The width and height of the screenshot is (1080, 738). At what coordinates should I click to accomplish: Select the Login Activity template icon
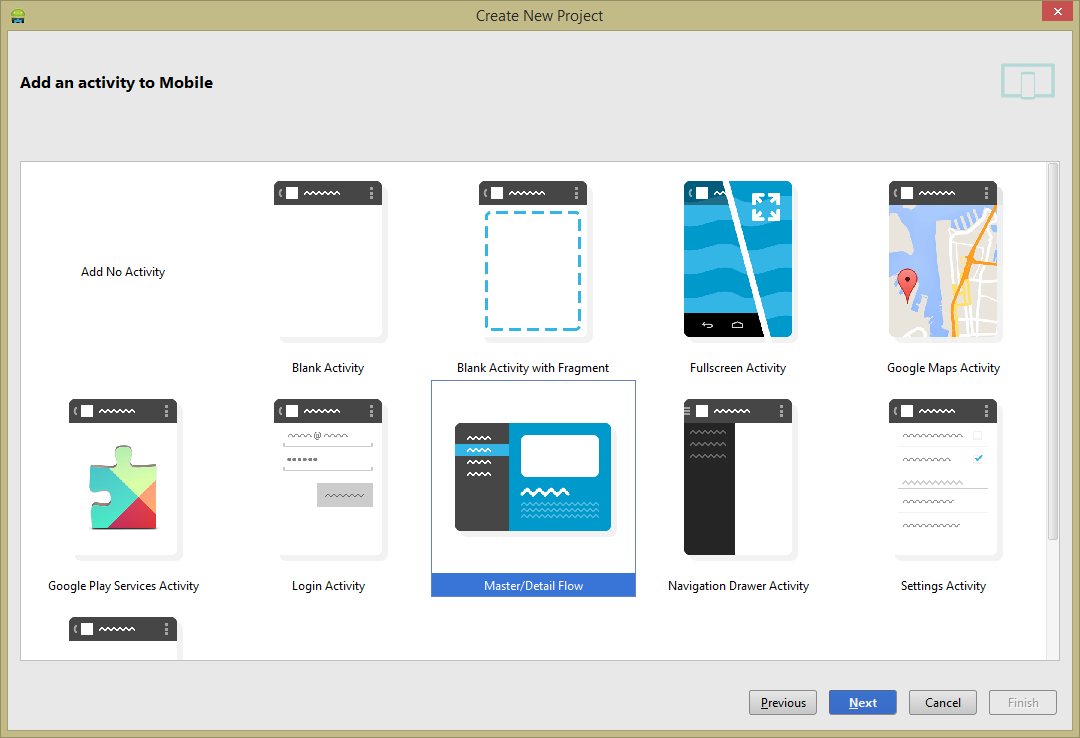(328, 480)
